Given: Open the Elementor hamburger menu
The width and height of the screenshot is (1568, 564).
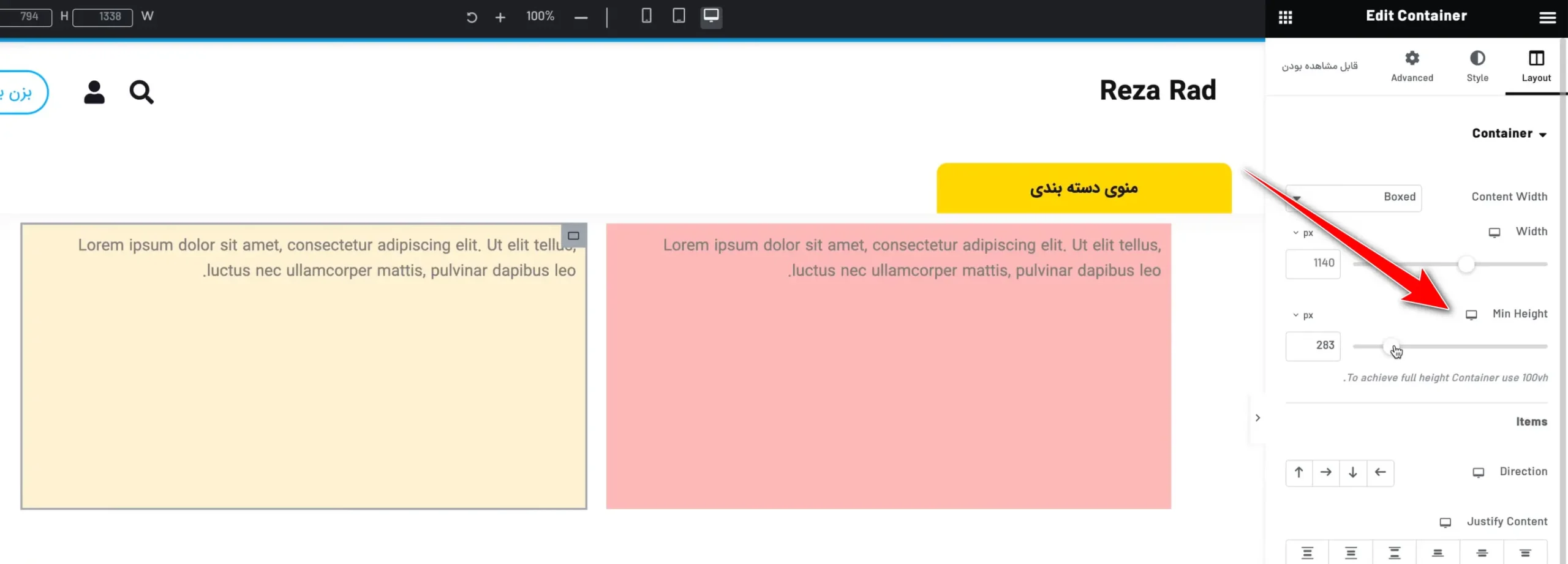Looking at the screenshot, I should click(1547, 17).
